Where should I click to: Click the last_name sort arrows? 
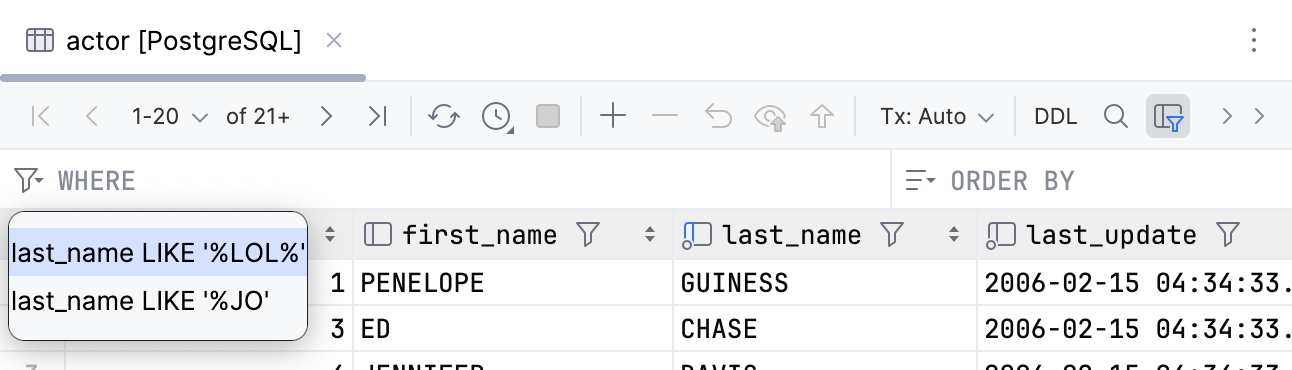coord(953,235)
